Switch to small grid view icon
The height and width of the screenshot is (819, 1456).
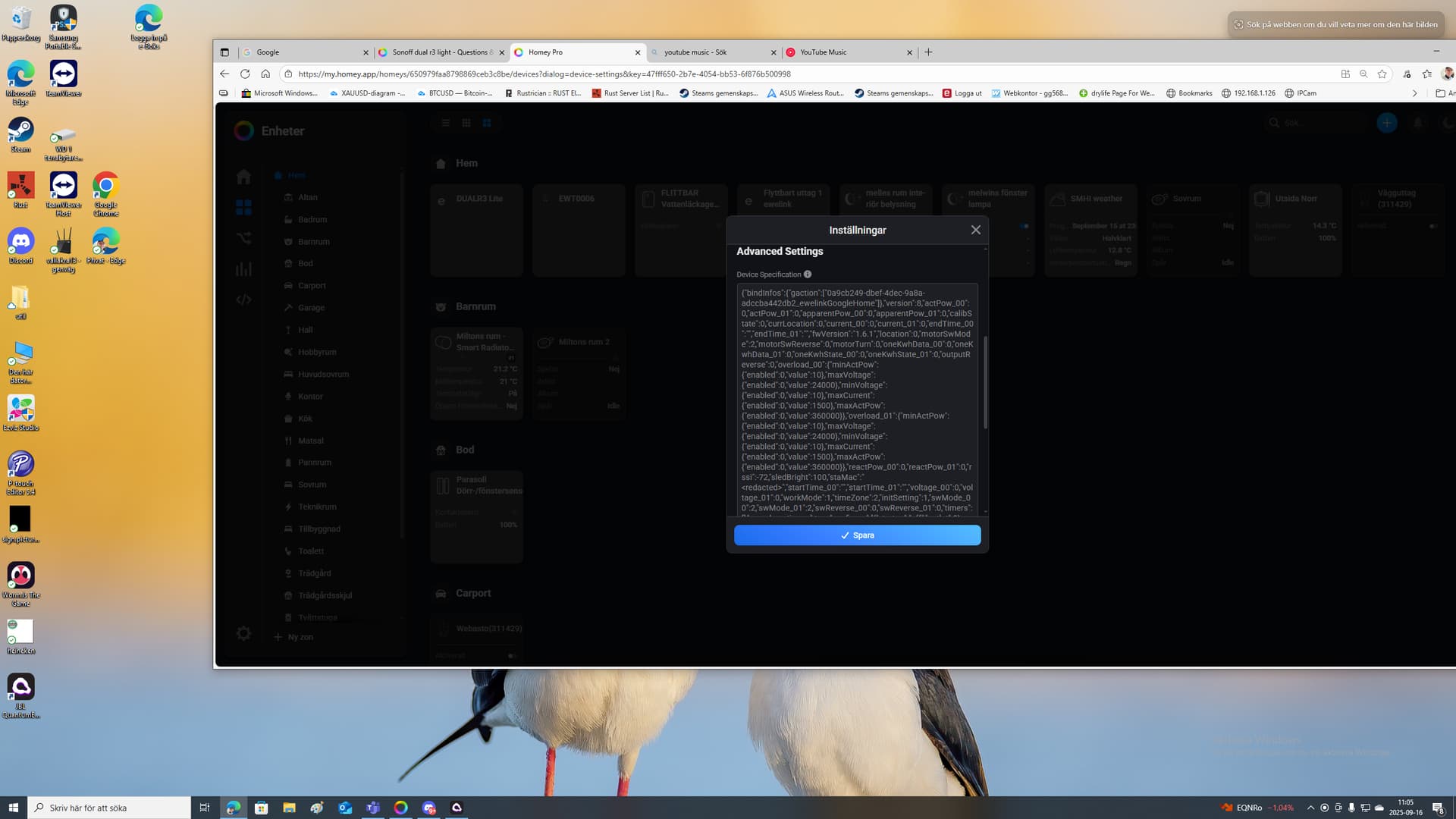pos(466,123)
